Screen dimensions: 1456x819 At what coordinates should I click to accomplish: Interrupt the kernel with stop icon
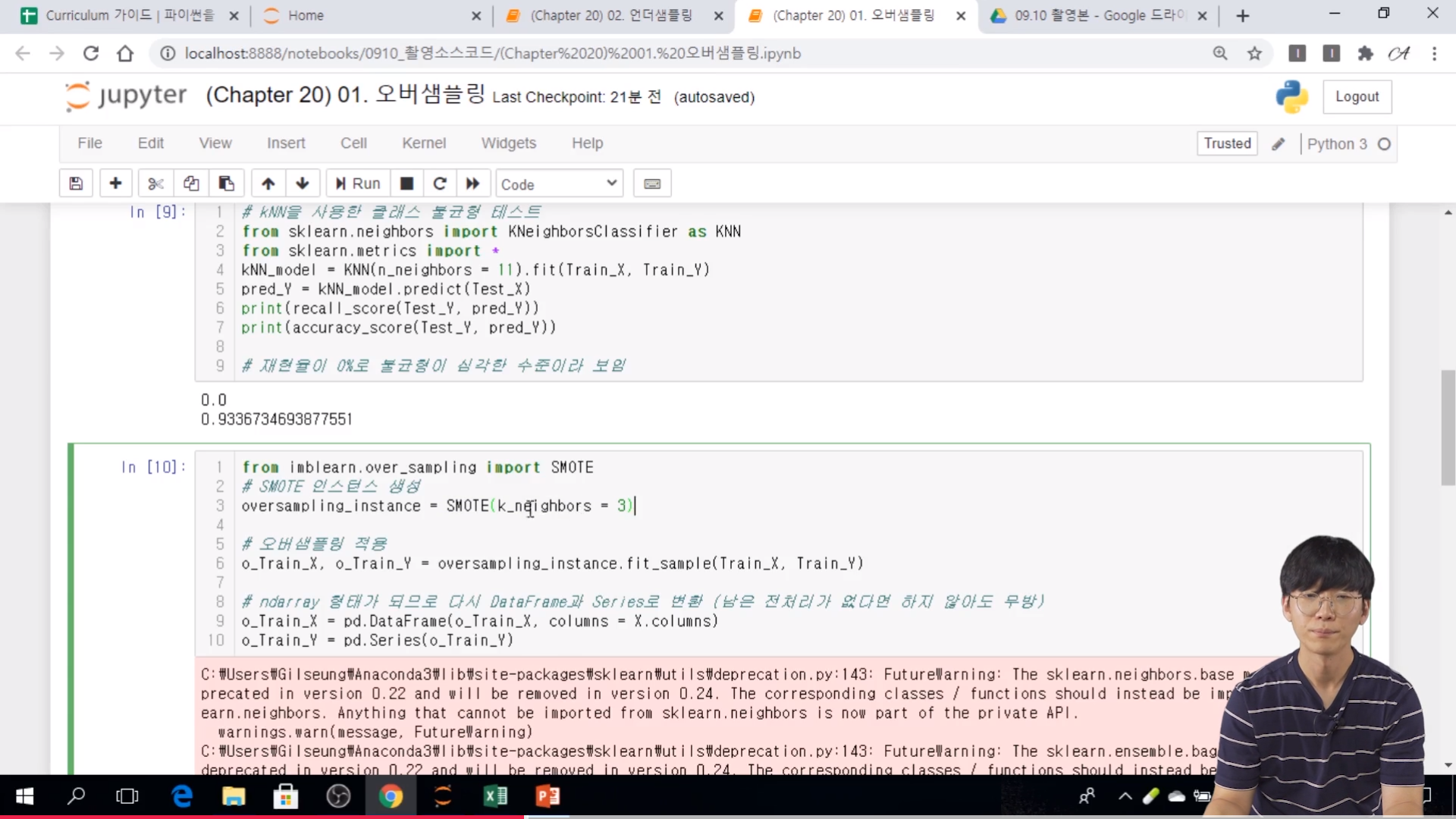(406, 184)
